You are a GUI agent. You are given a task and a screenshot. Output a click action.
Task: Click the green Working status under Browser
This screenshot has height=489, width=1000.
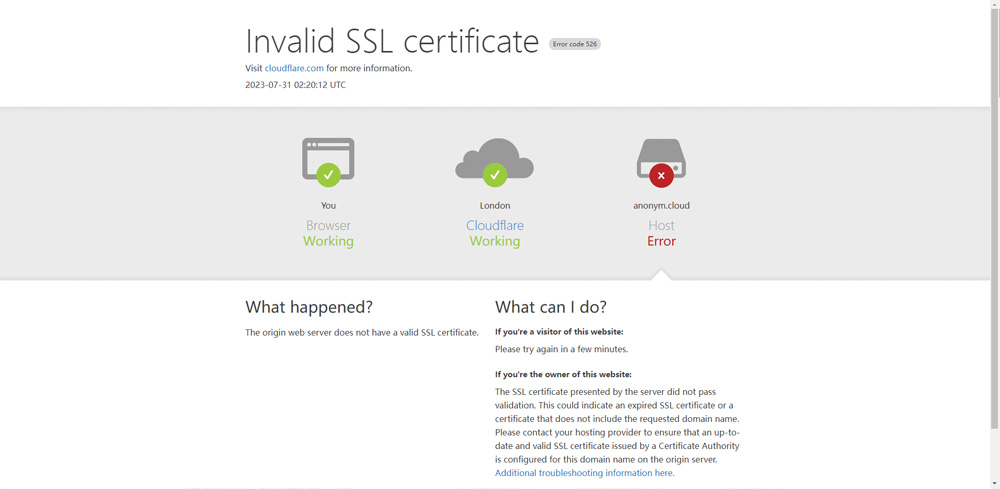(x=328, y=242)
